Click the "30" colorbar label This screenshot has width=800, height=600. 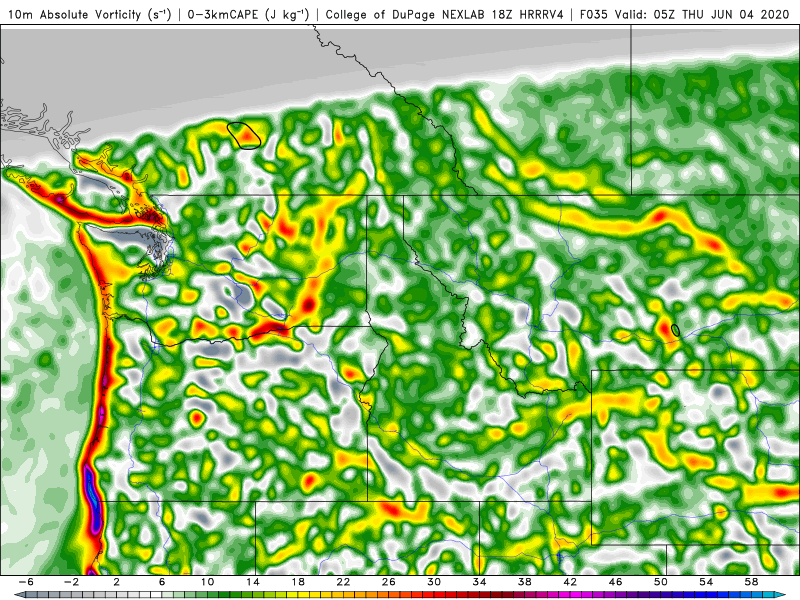[x=434, y=582]
